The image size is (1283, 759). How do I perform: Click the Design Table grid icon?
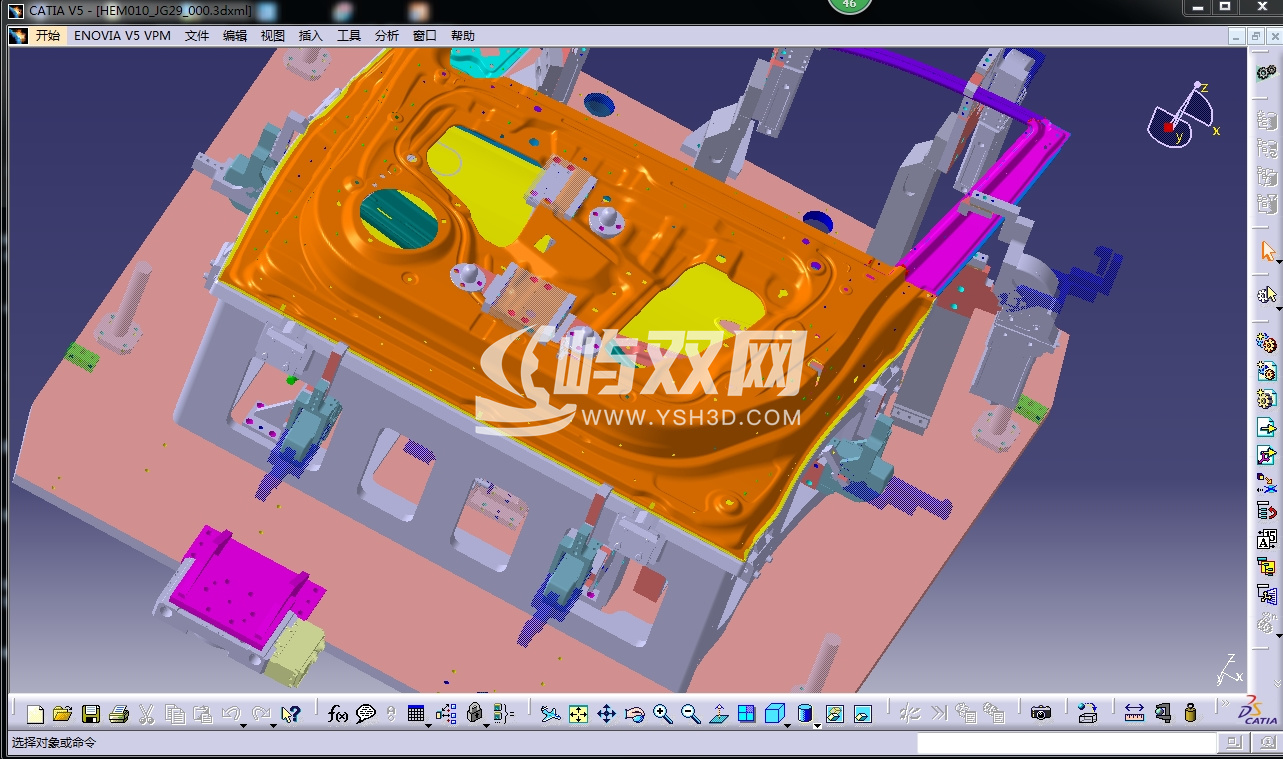click(x=416, y=713)
